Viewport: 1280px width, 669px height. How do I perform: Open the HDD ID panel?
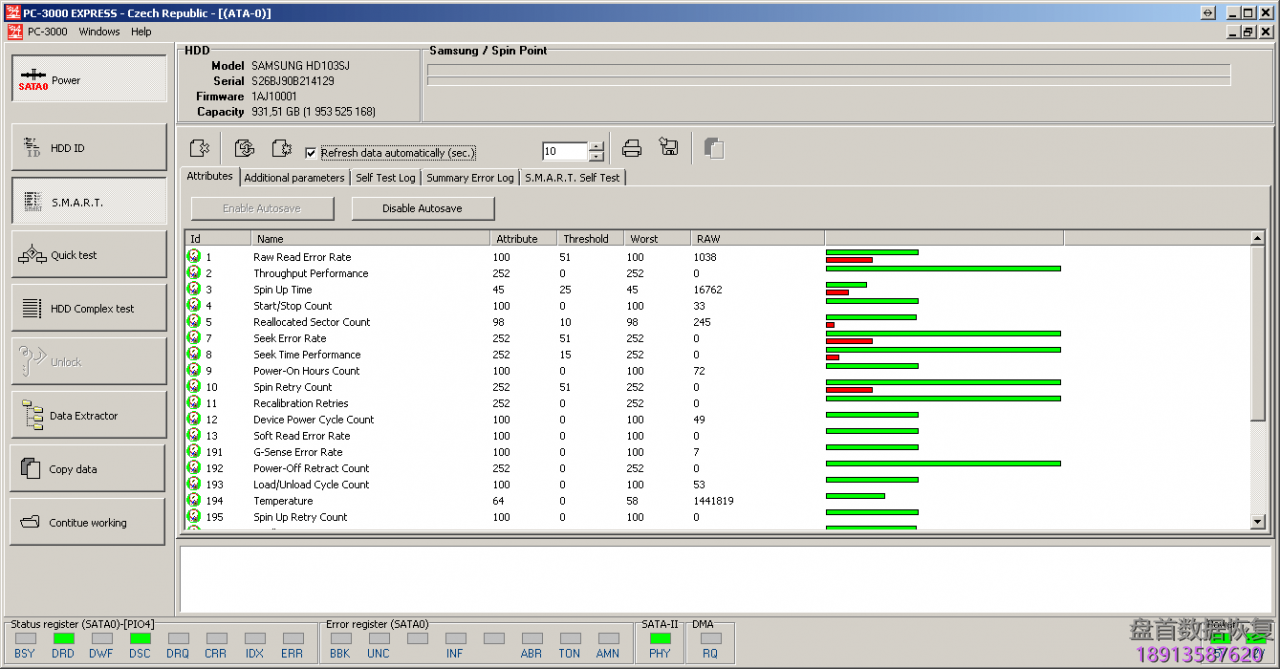click(88, 148)
